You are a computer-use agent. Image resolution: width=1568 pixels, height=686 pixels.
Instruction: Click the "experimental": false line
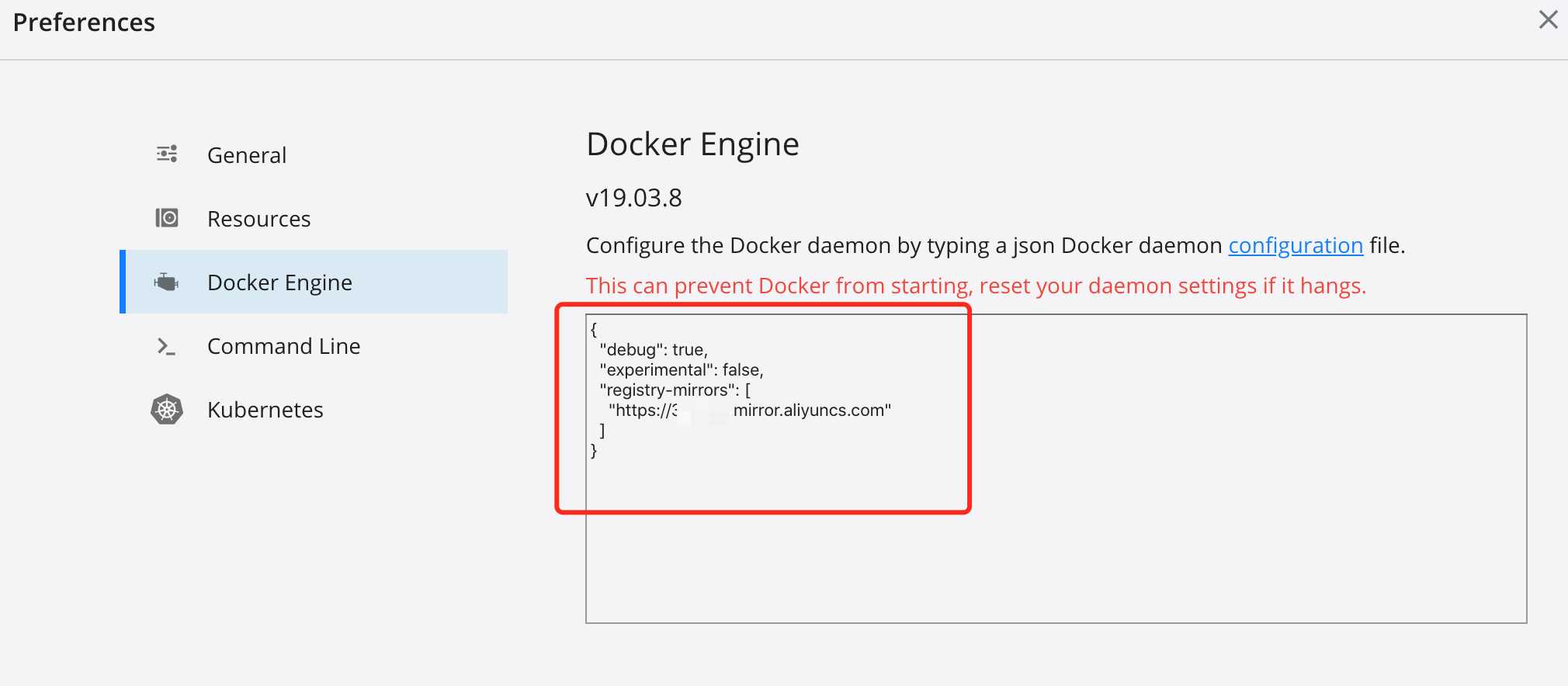(x=682, y=370)
